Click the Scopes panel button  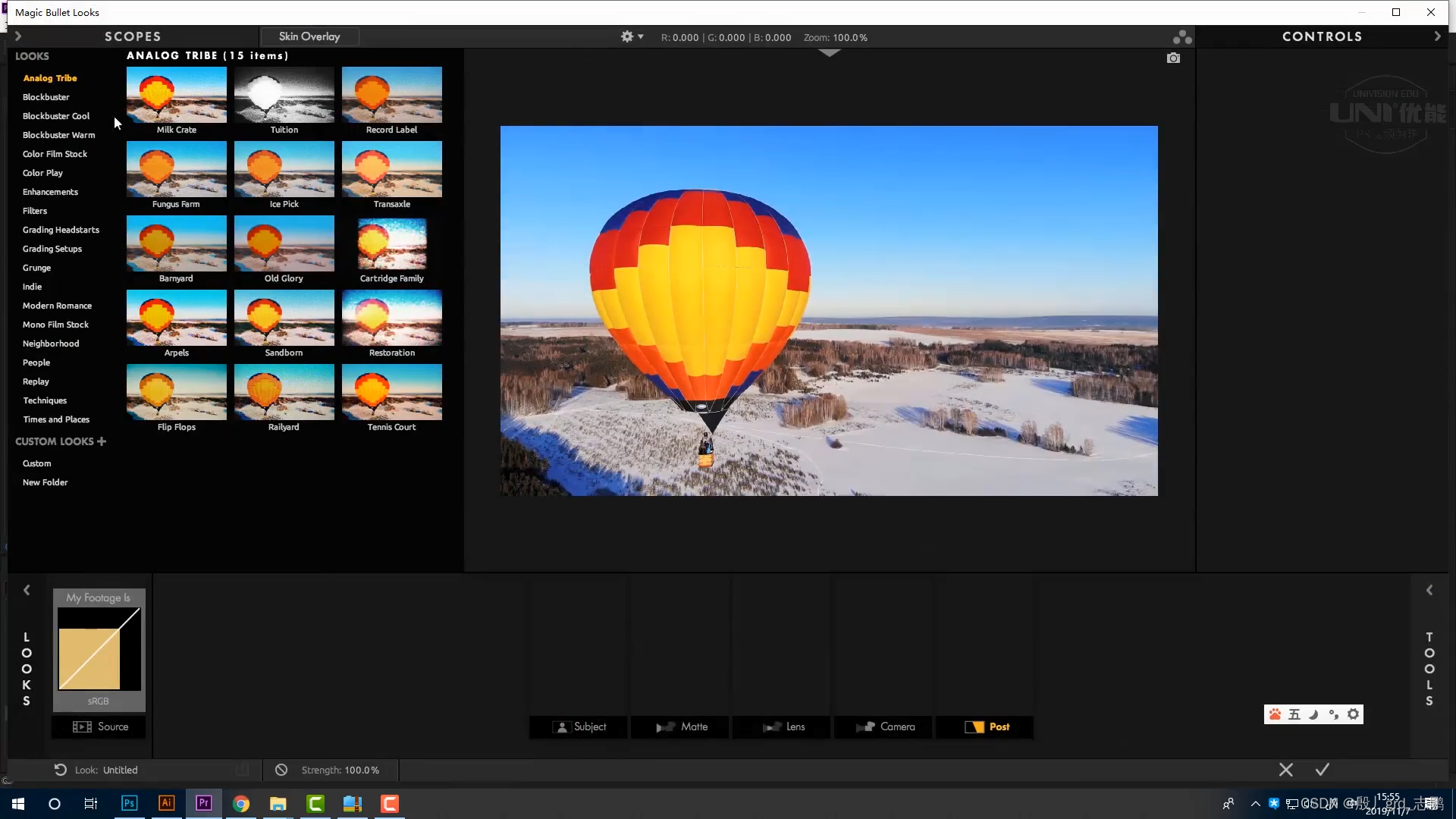coord(132,36)
